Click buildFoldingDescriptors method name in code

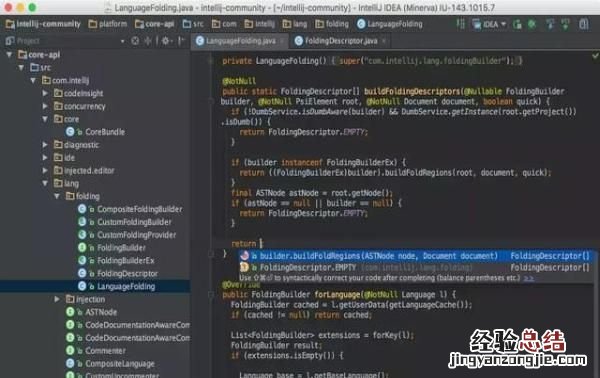pyautogui.click(x=412, y=91)
